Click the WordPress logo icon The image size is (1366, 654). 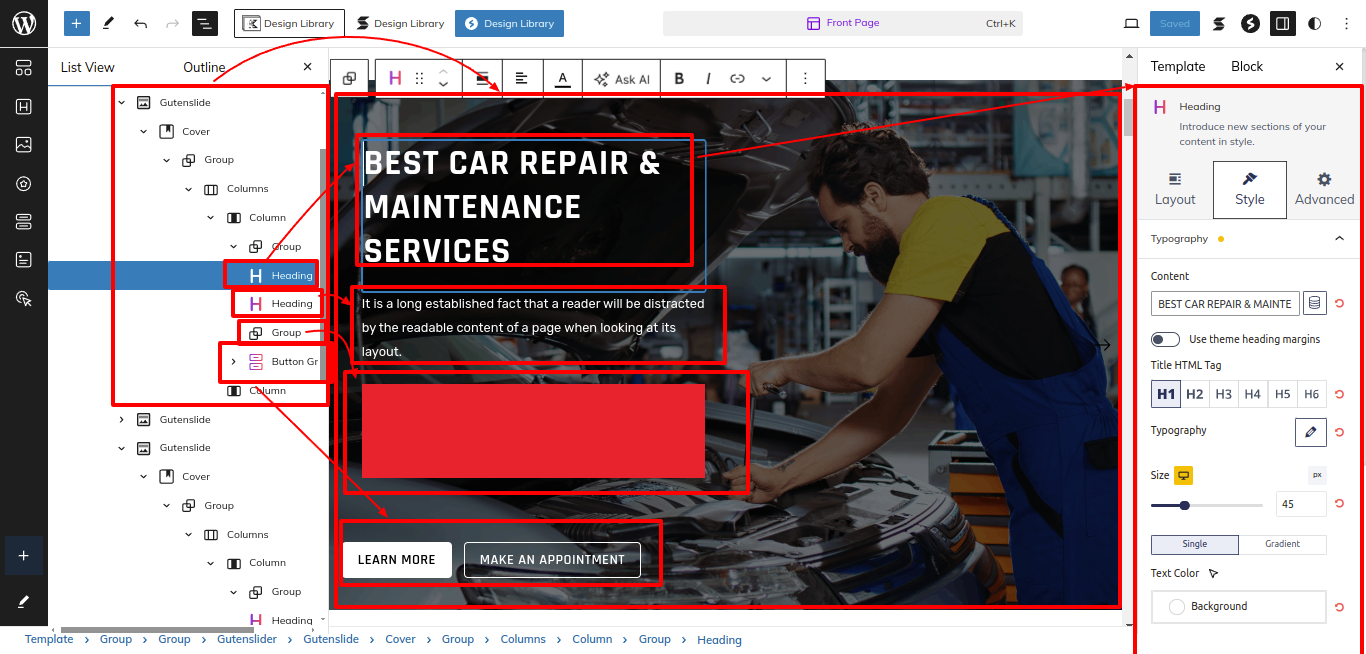point(24,23)
